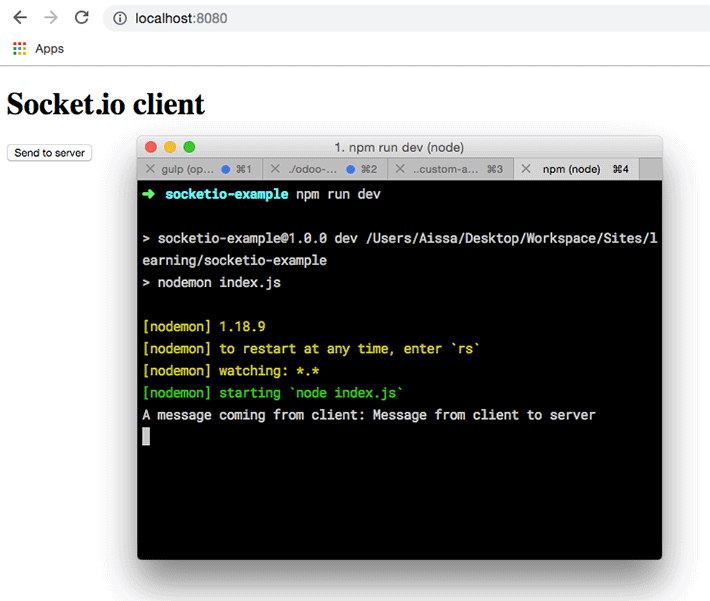Switch to the gulp terminal tab

(x=200, y=169)
